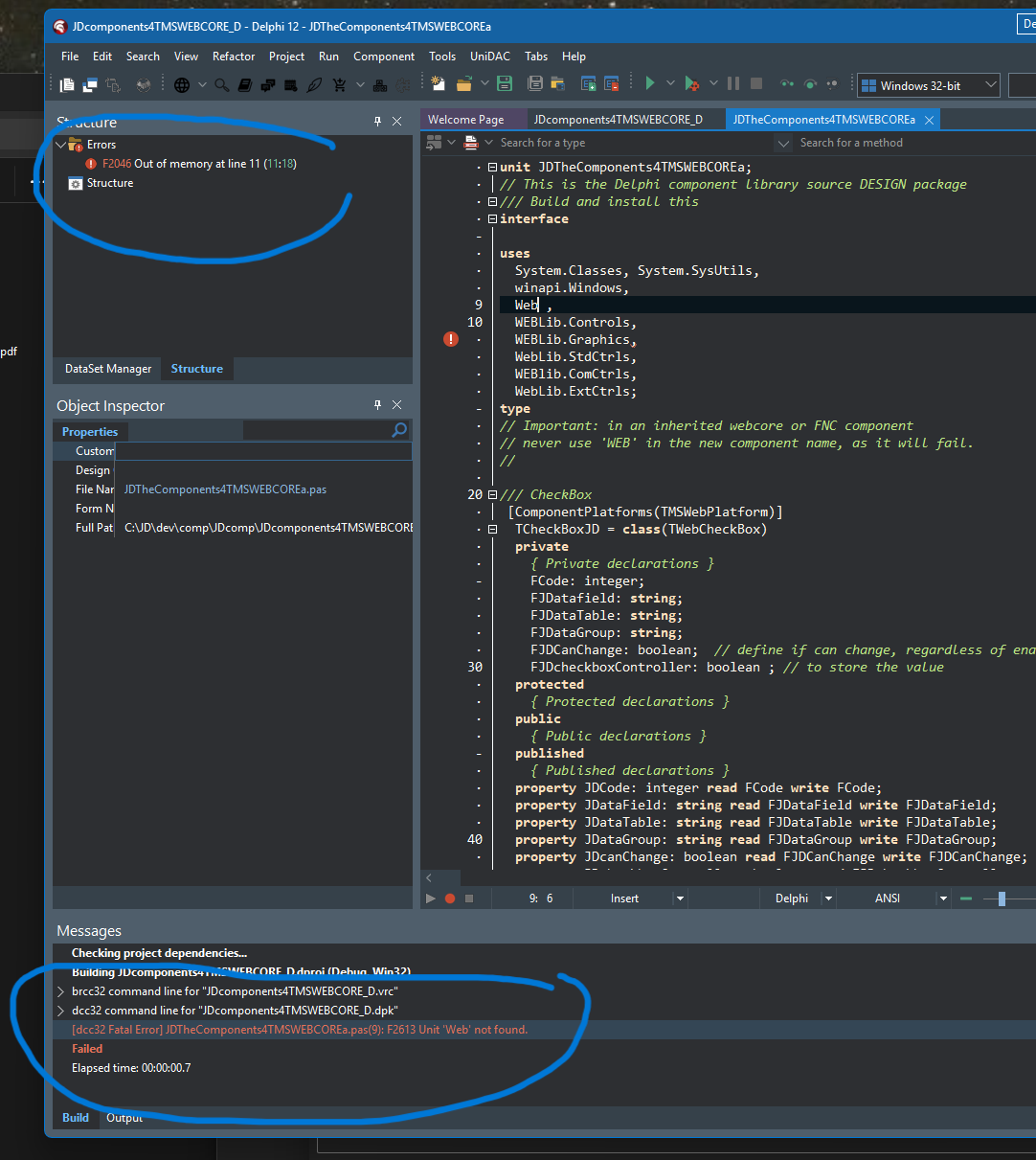This screenshot has height=1160, width=1036.
Task: Click the Open folder toolbar icon
Action: [464, 84]
